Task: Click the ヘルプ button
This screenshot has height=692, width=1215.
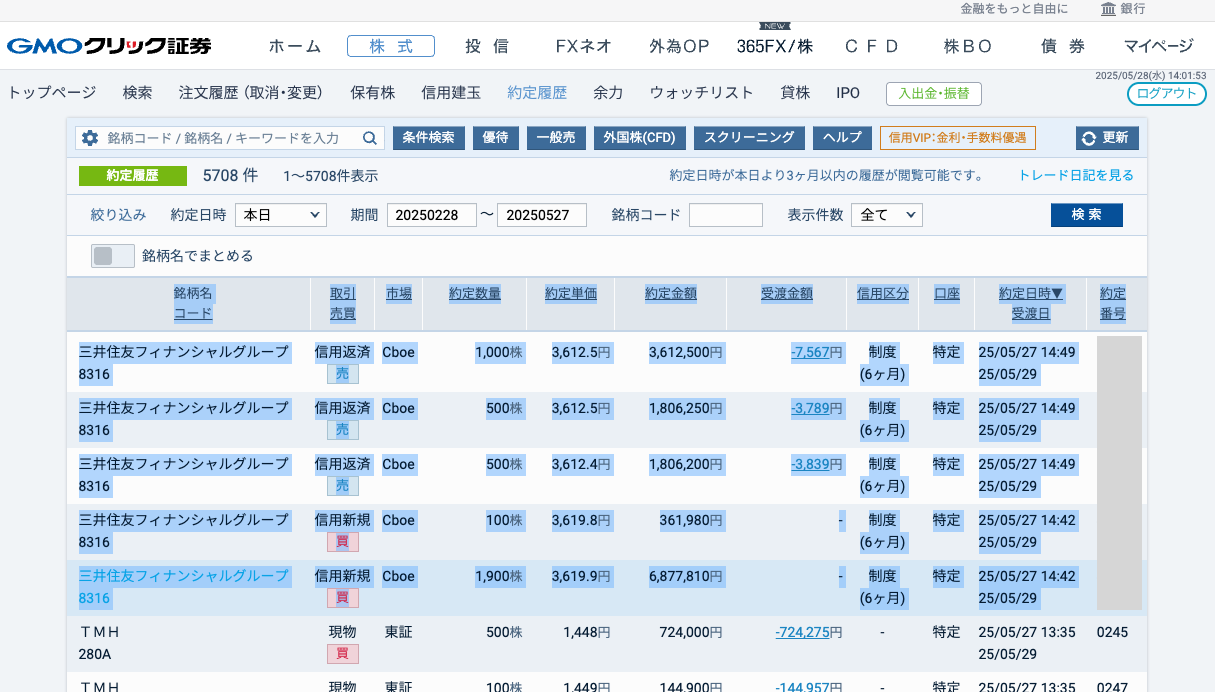Action: (x=843, y=138)
